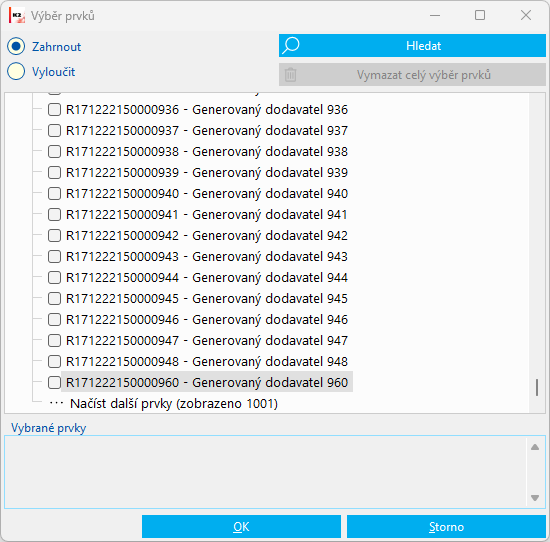Select tree item Generovaný dodavatel 938

pos(207,152)
